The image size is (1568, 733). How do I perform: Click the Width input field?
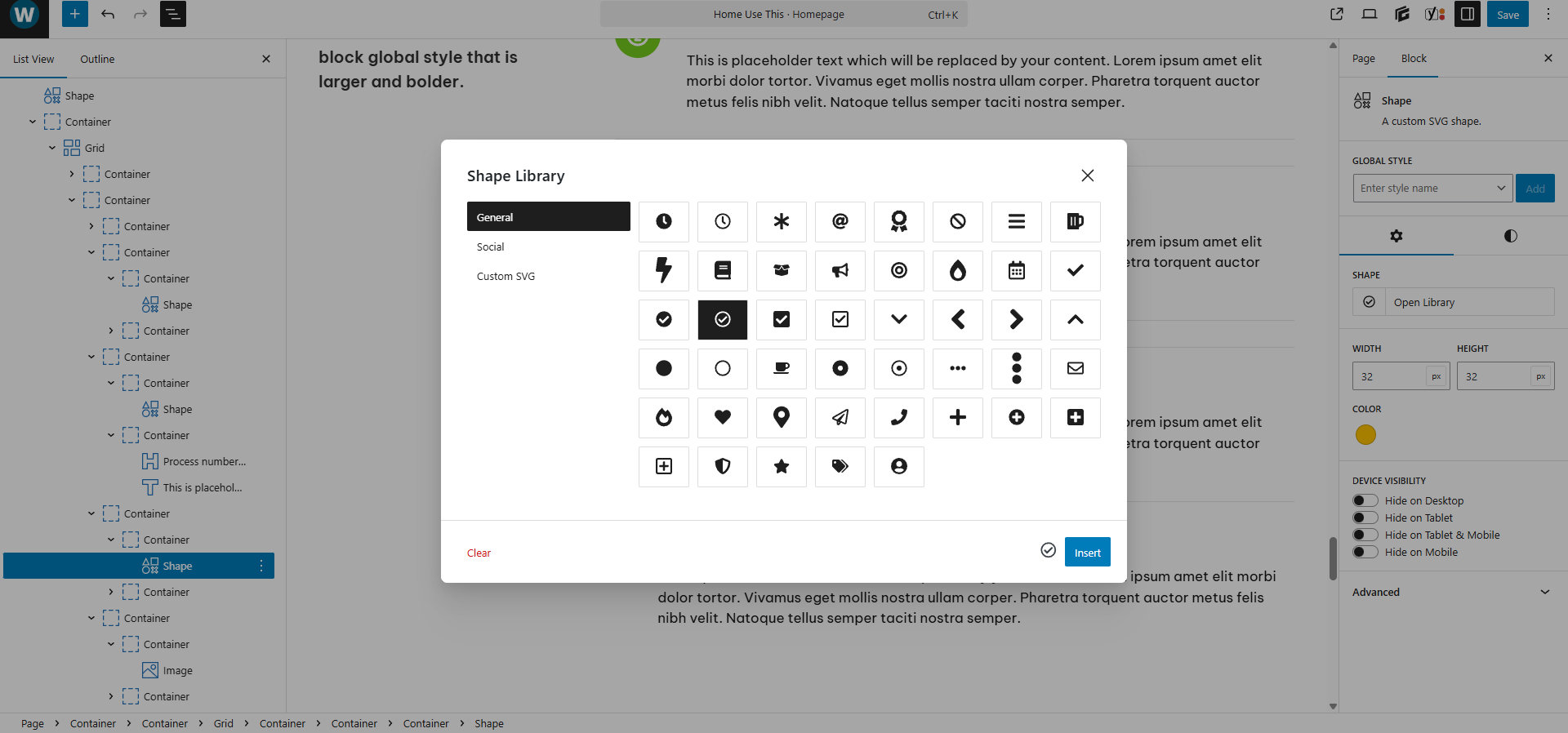pos(1389,376)
